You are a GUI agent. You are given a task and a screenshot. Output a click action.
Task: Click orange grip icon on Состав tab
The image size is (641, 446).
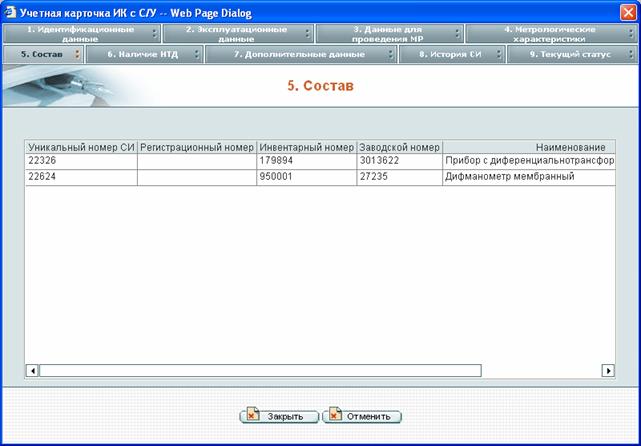pos(77,54)
